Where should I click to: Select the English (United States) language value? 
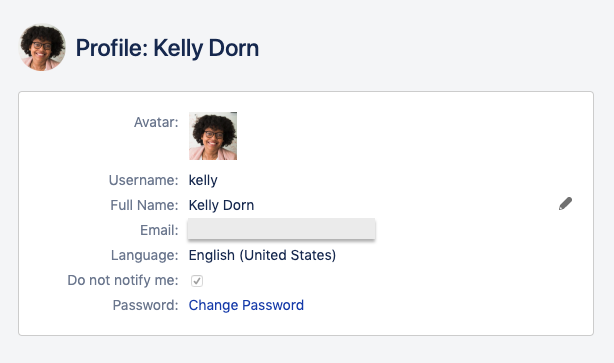click(x=262, y=255)
